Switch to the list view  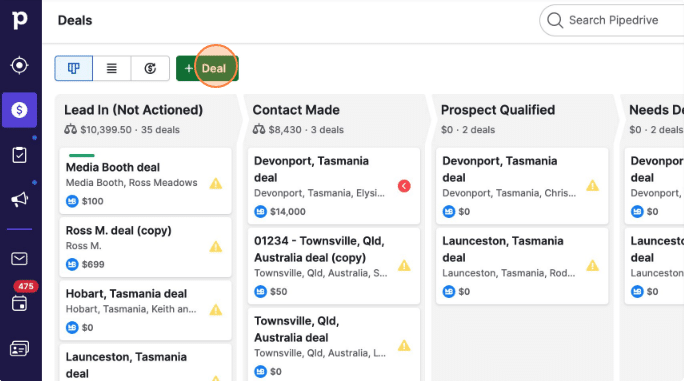coord(112,68)
